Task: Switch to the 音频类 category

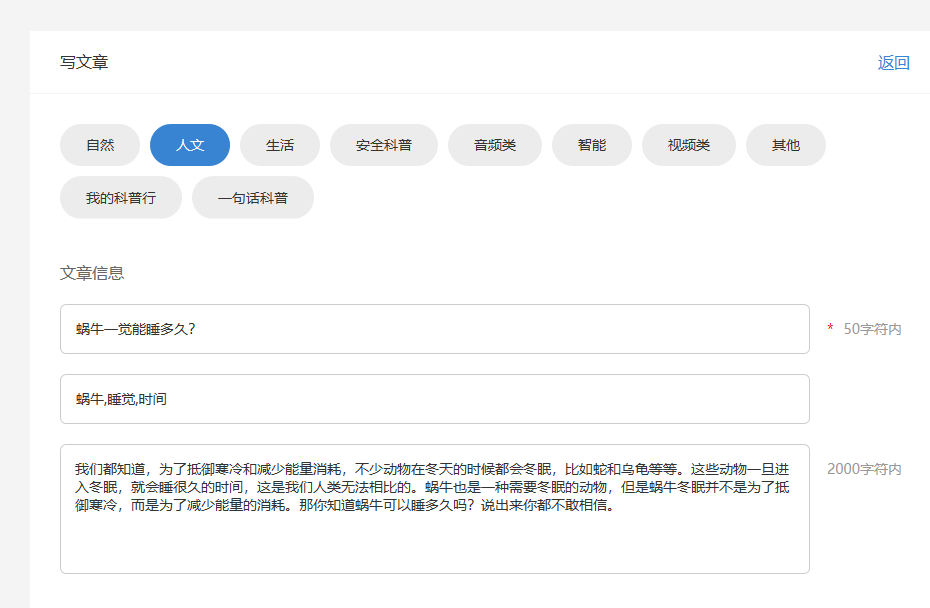Action: point(495,145)
